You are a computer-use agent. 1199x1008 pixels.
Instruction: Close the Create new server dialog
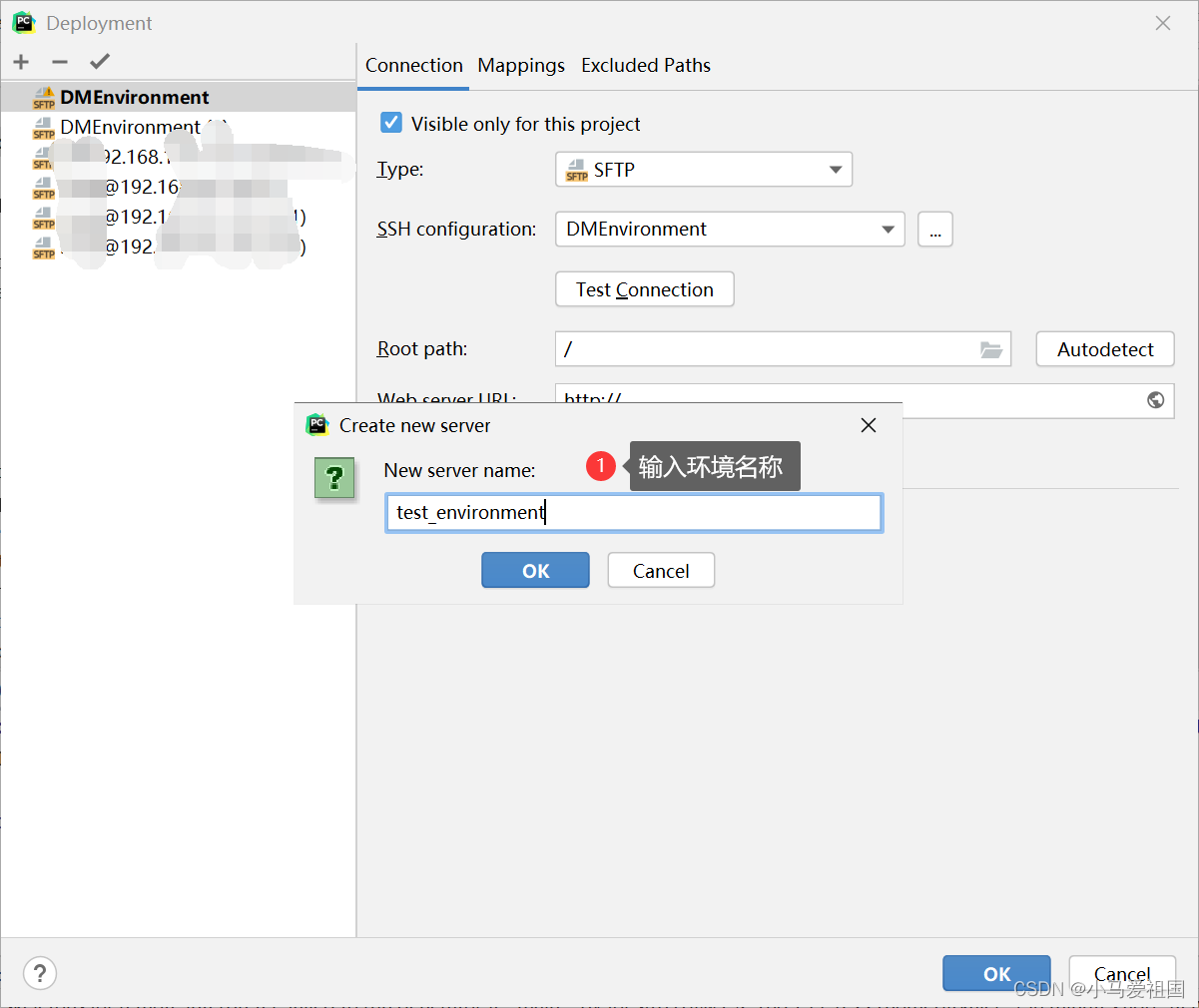pyautogui.click(x=869, y=425)
